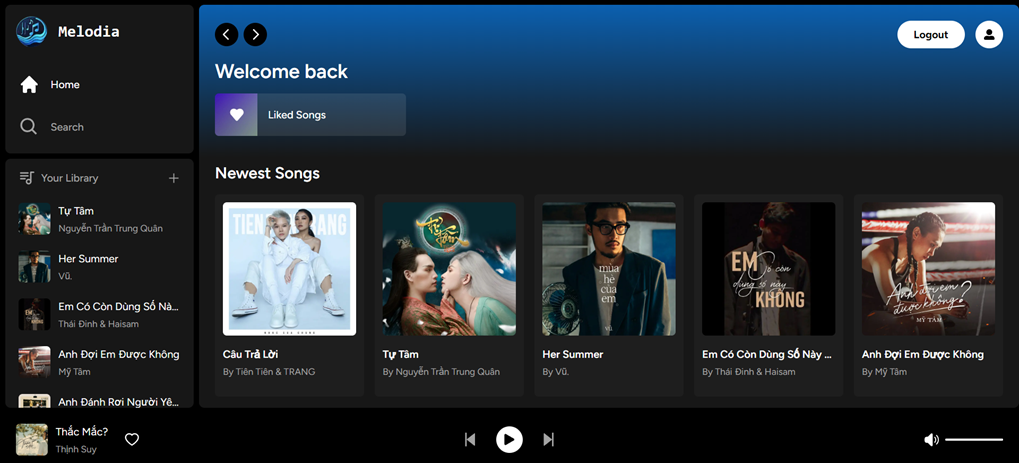The image size is (1019, 463).
Task: Add to library with the plus icon
Action: coord(174,178)
